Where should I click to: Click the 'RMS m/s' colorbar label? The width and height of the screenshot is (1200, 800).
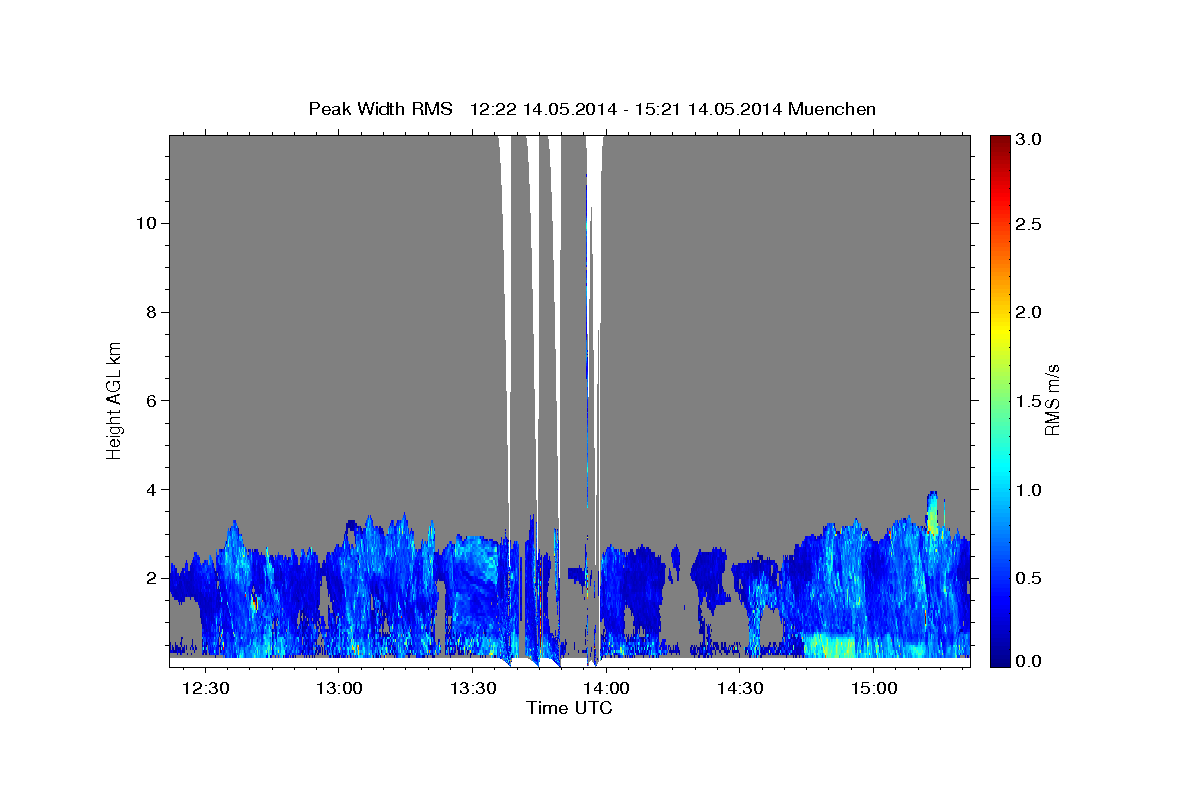pos(1052,400)
